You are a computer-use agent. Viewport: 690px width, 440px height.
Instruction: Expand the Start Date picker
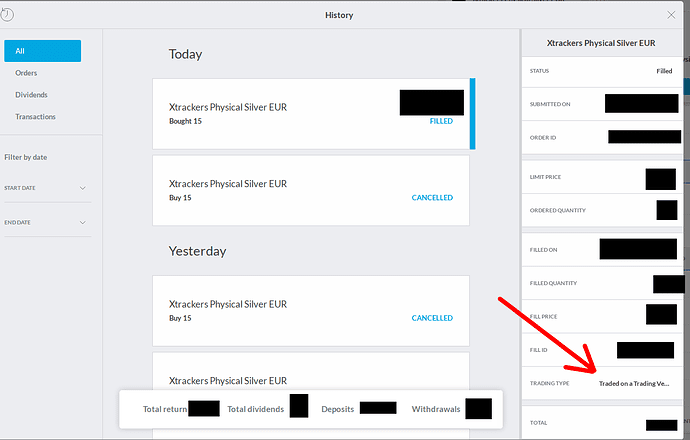pyautogui.click(x=48, y=188)
